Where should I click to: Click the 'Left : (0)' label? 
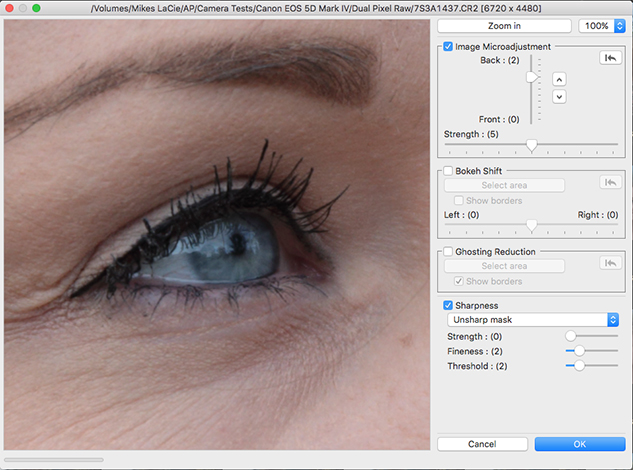461,215
